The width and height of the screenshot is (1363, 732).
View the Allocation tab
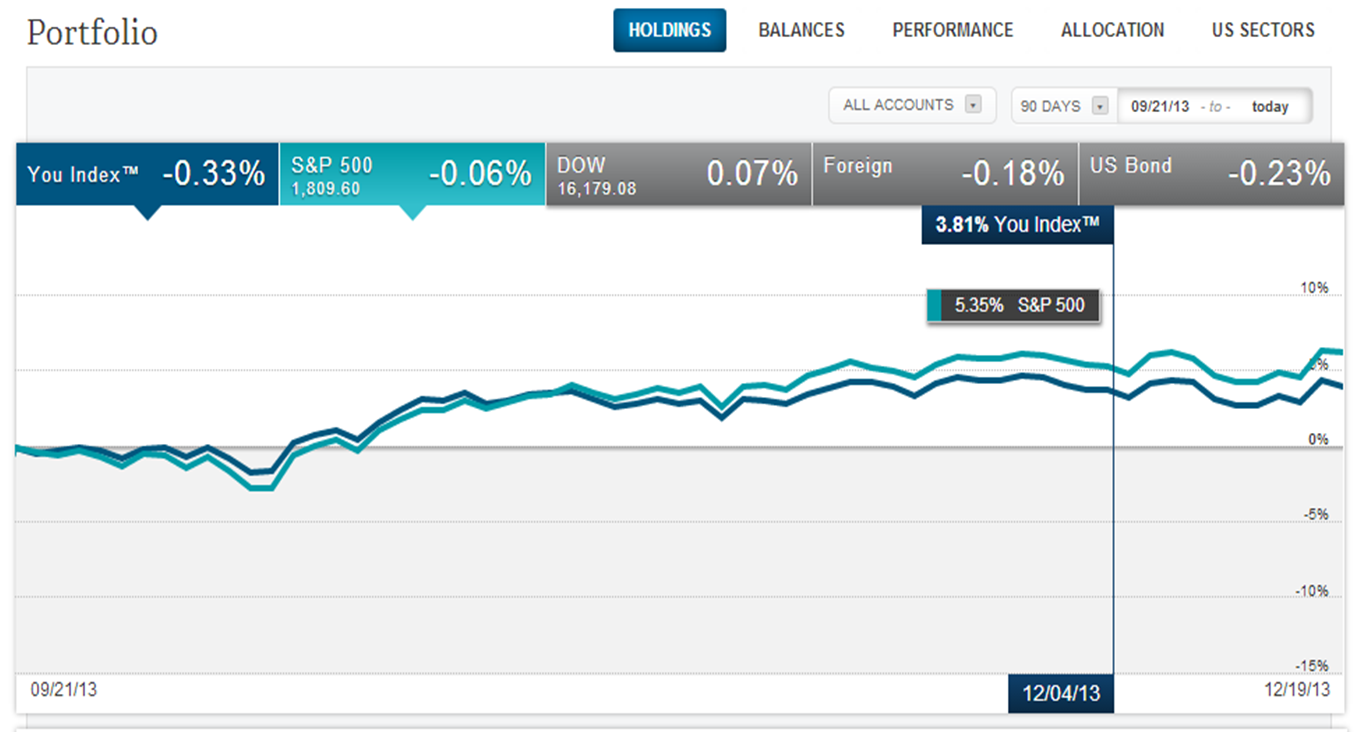[x=1113, y=30]
